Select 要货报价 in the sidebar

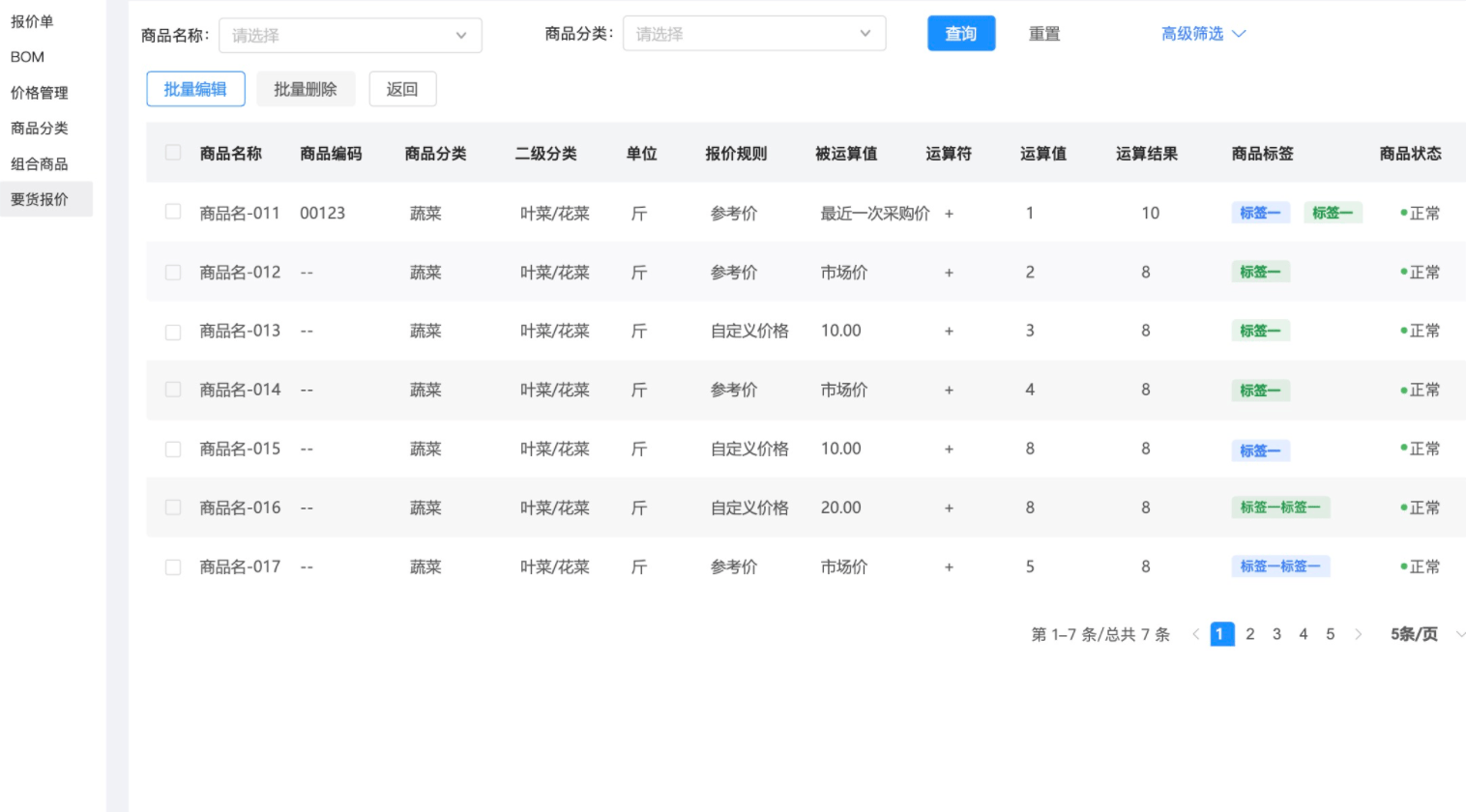(46, 199)
